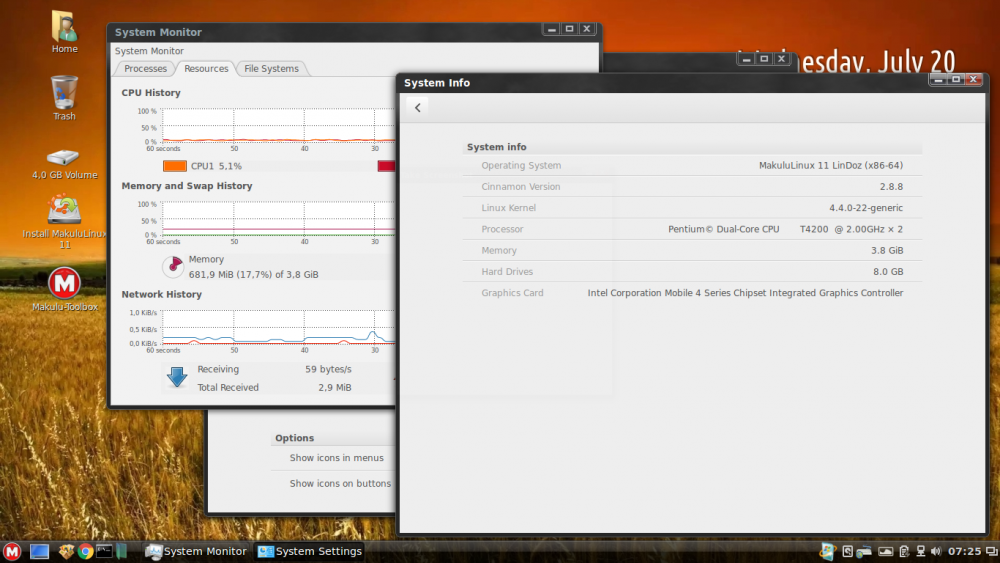Click the Show Desktop icon on taskbar
Screen dimensions: 1000x563
coord(40,551)
